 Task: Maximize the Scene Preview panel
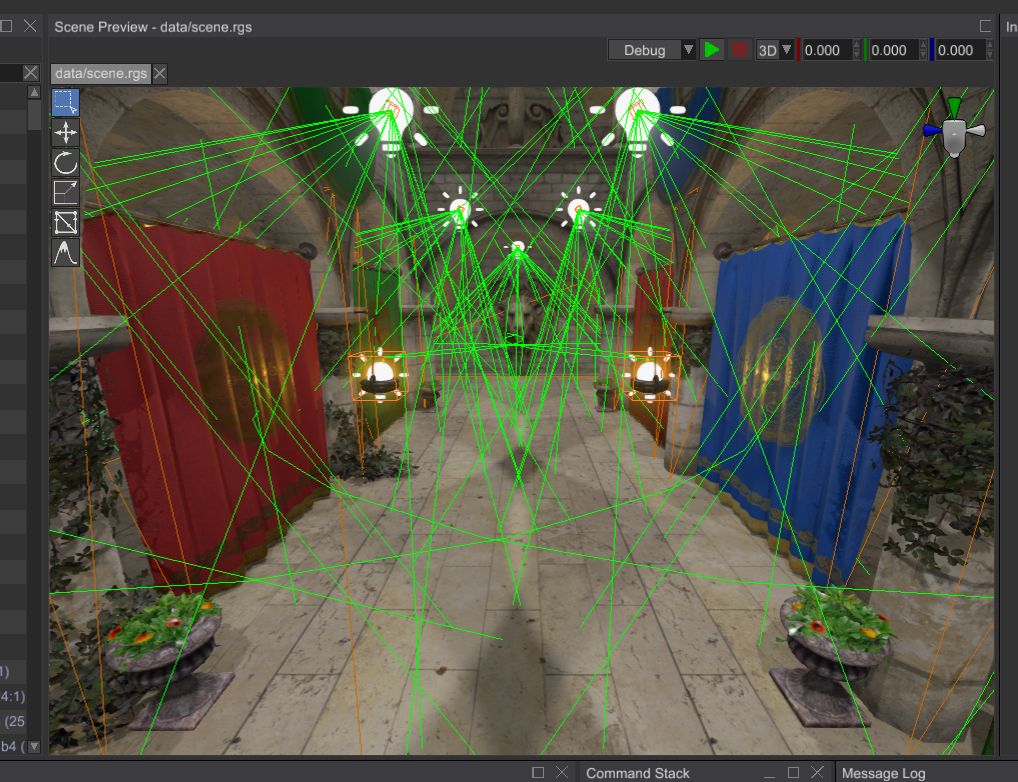click(985, 26)
